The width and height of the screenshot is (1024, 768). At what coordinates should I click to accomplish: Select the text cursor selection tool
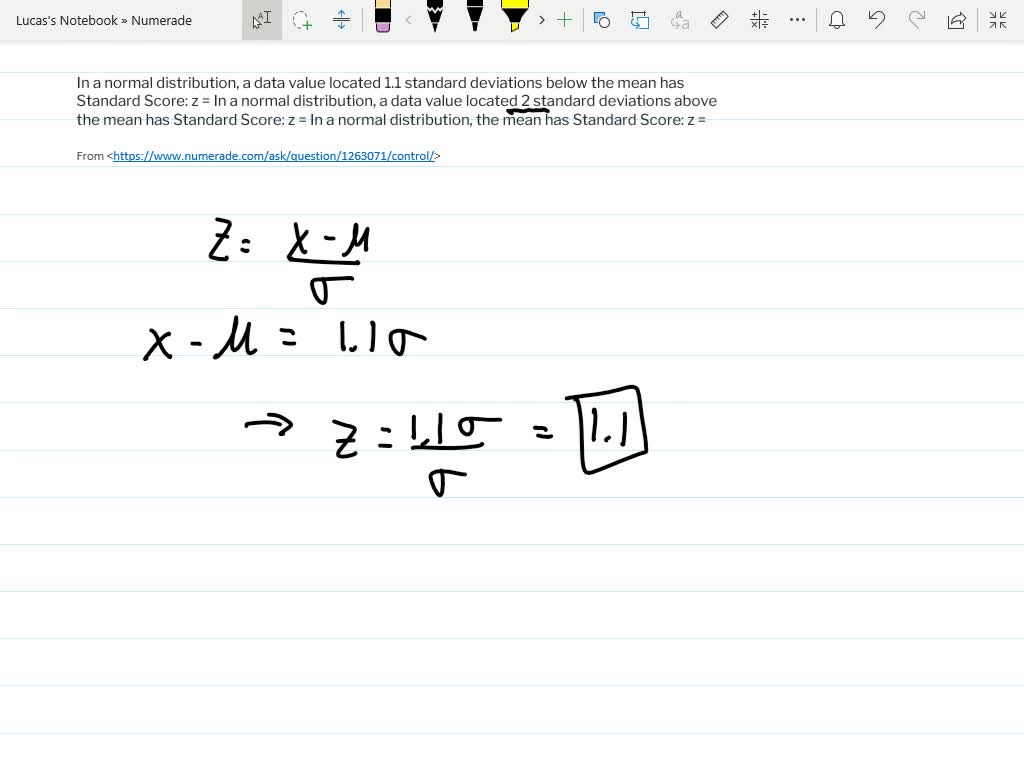[262, 20]
